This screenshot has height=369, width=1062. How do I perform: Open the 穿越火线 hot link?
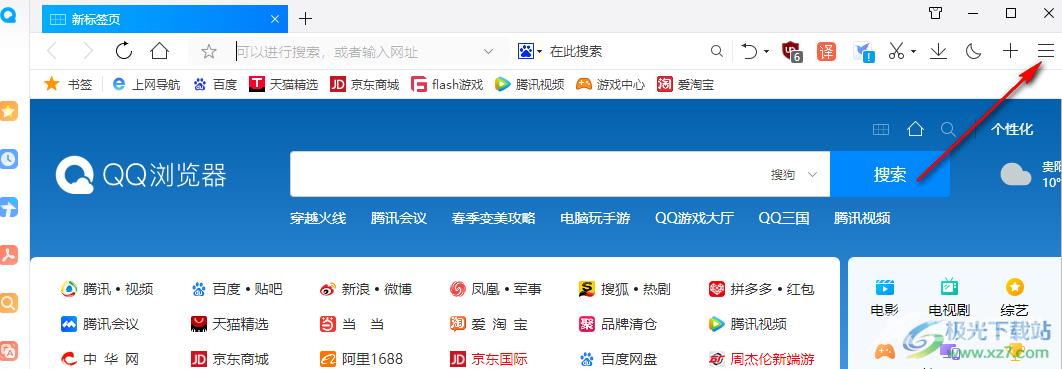point(318,218)
